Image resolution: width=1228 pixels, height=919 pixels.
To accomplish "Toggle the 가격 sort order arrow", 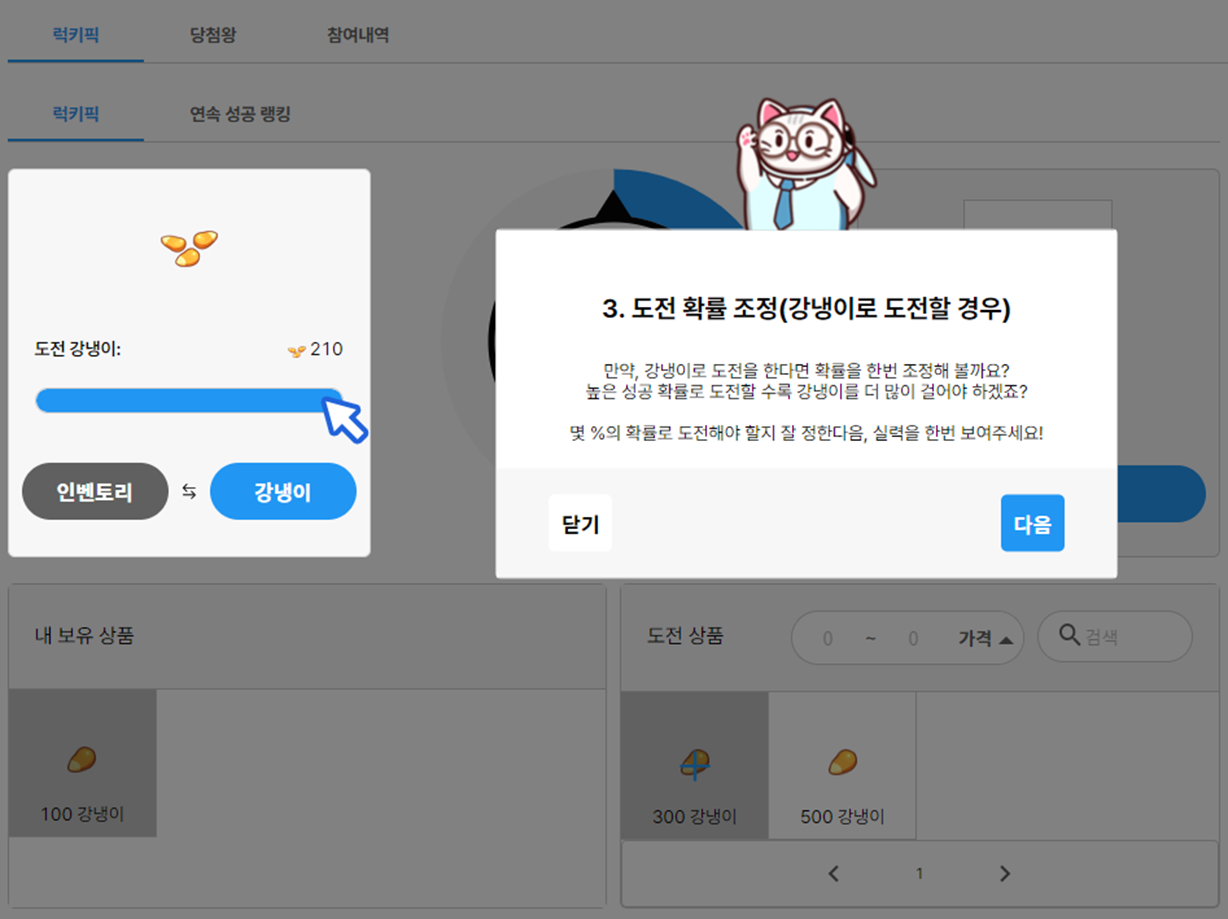I will point(1005,639).
